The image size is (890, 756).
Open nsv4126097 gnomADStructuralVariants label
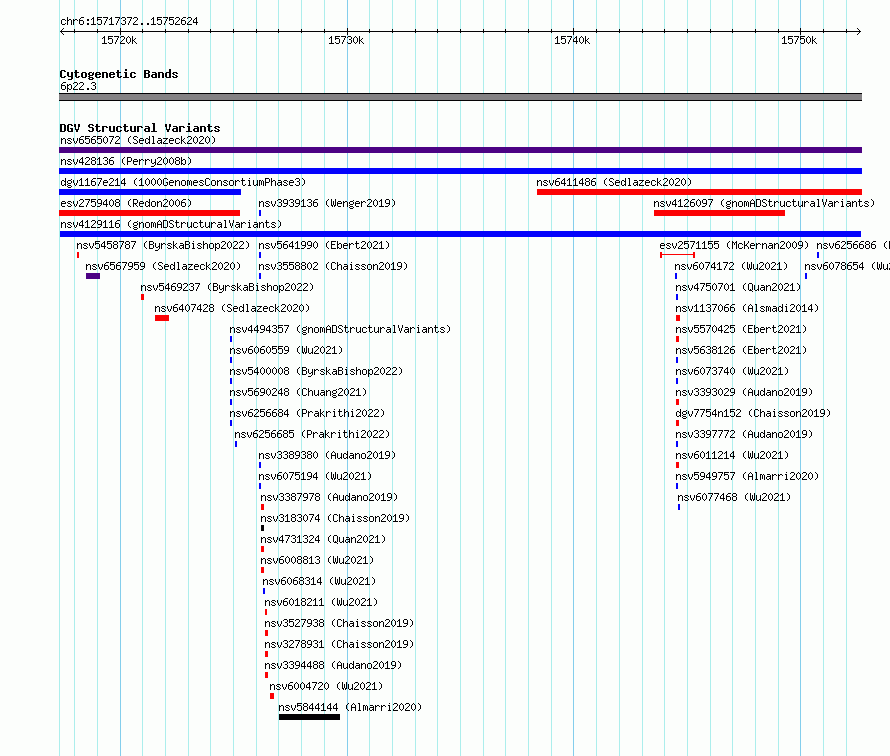click(764, 203)
